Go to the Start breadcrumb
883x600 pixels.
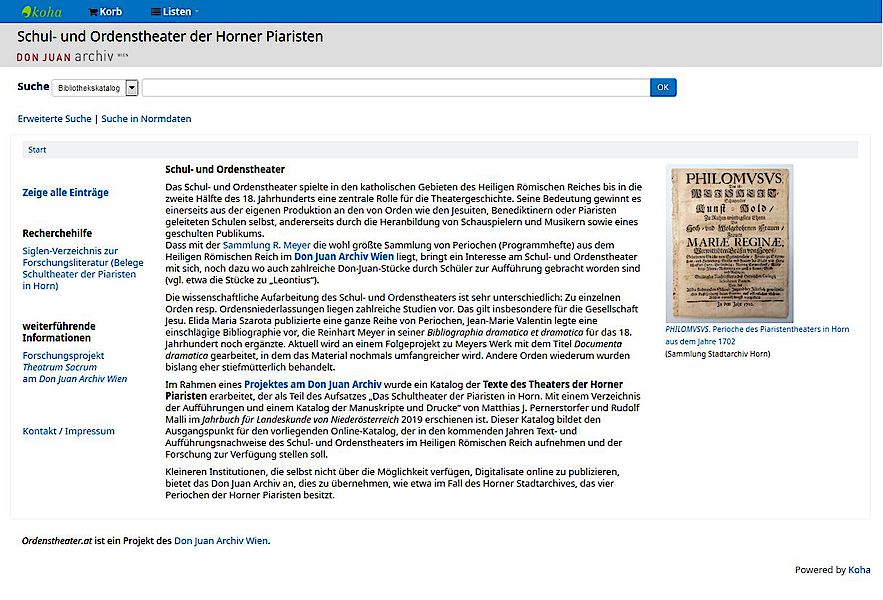click(37, 150)
